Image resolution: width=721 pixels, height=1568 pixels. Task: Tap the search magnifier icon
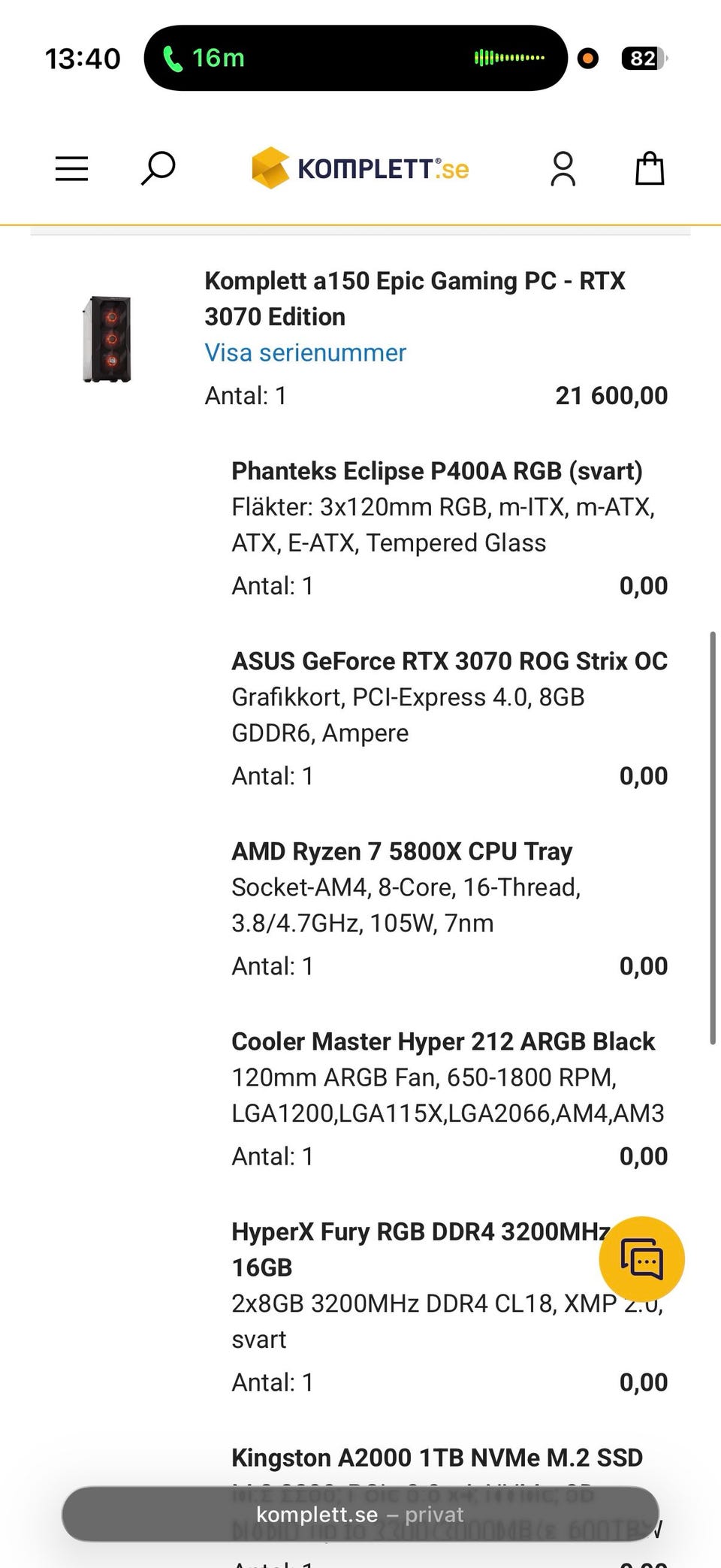[x=158, y=168]
